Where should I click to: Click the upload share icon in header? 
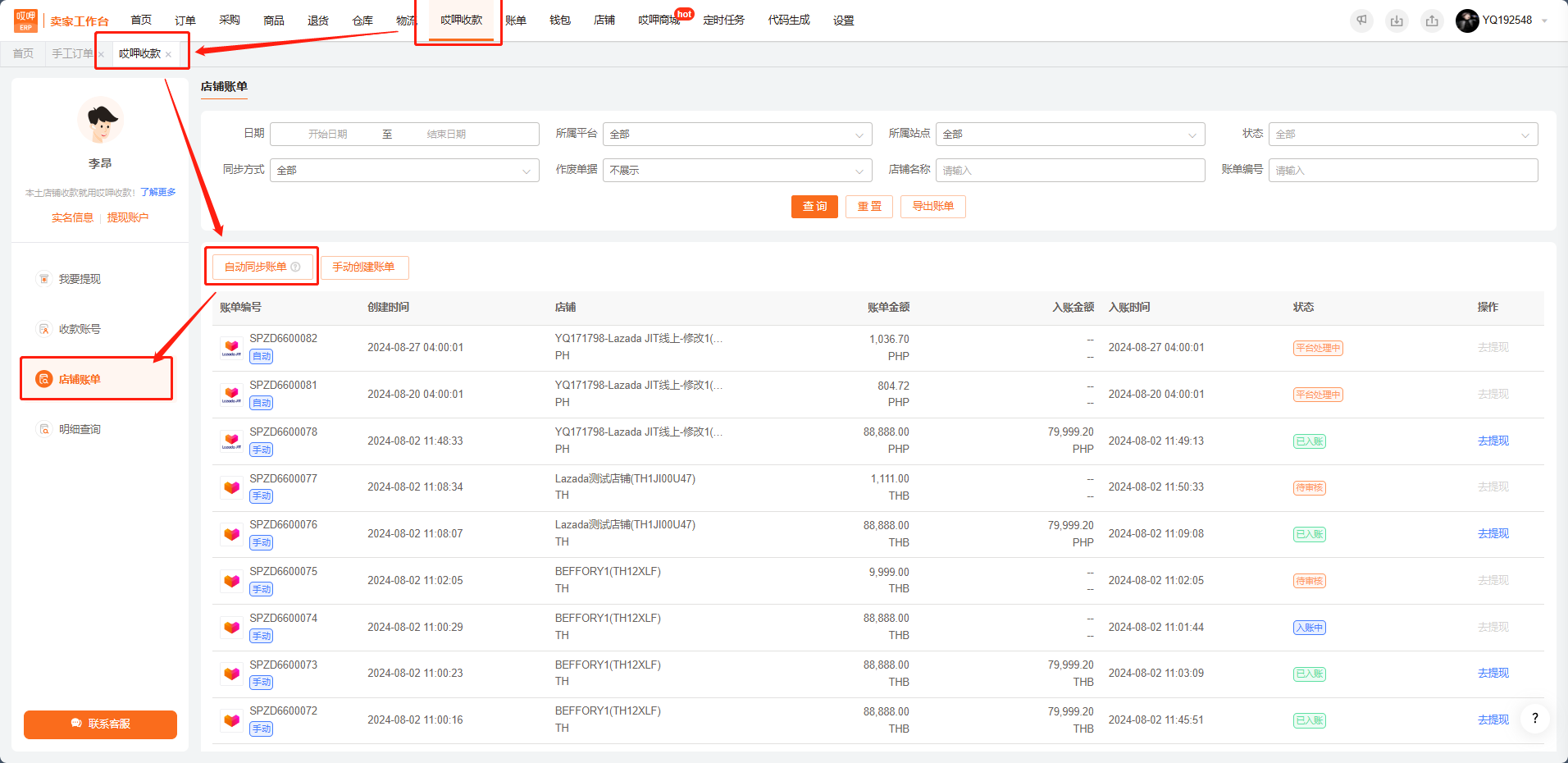[1432, 21]
